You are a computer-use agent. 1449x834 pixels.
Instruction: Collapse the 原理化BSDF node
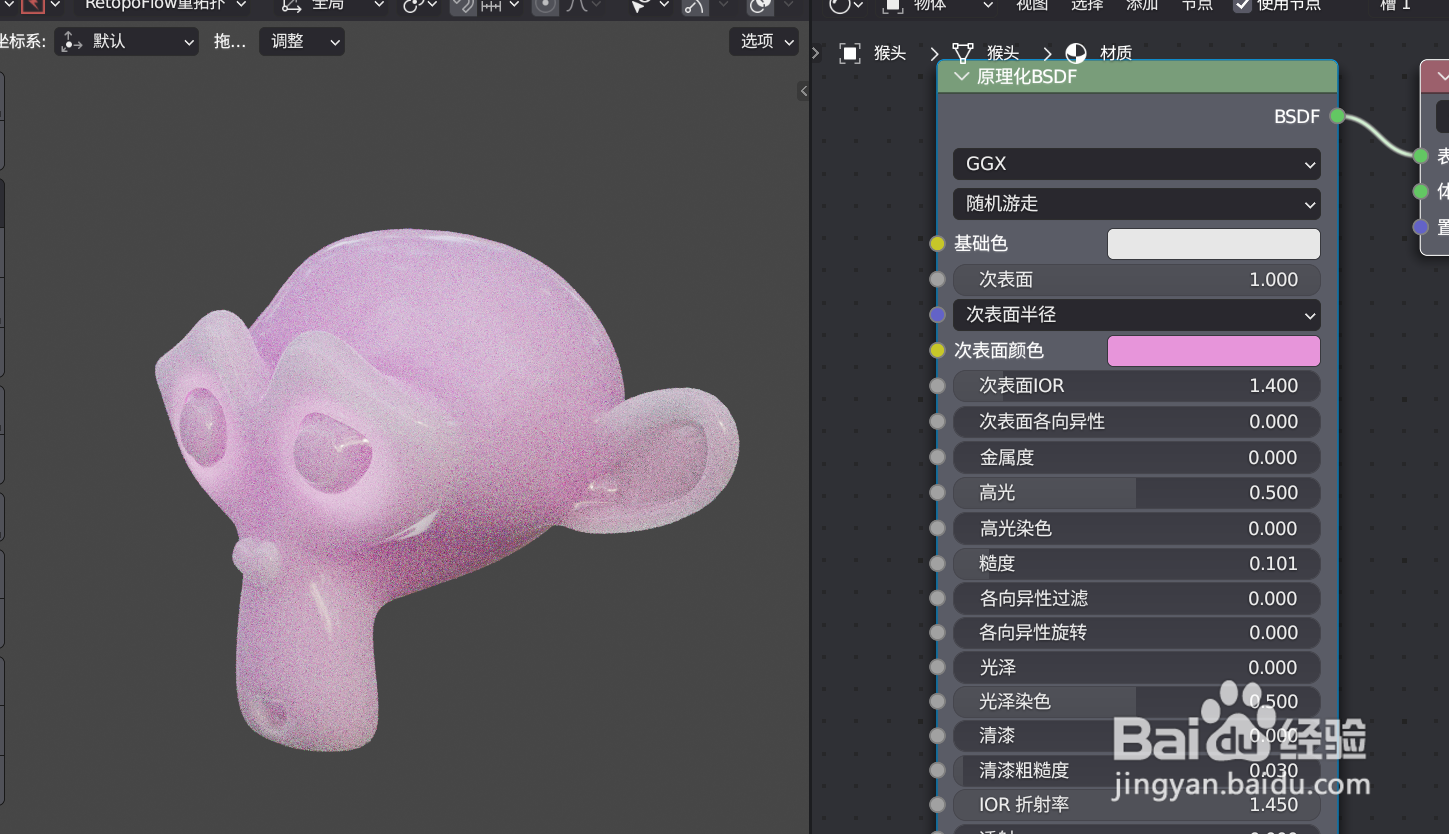[962, 77]
